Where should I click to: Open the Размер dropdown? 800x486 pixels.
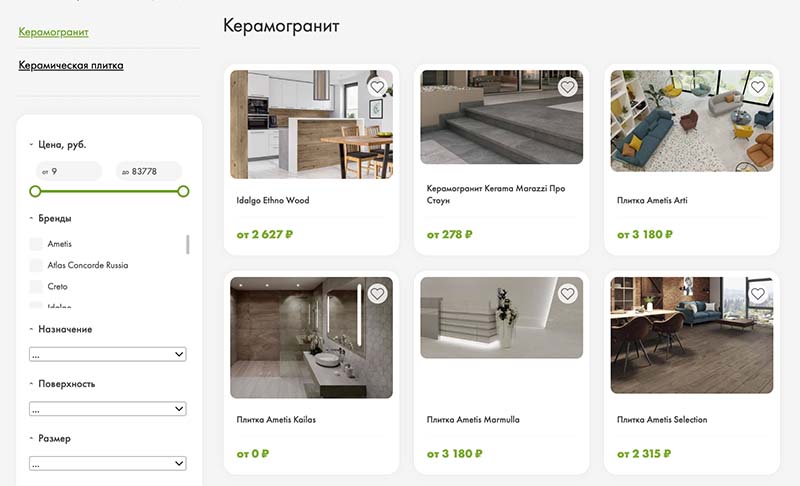[108, 464]
